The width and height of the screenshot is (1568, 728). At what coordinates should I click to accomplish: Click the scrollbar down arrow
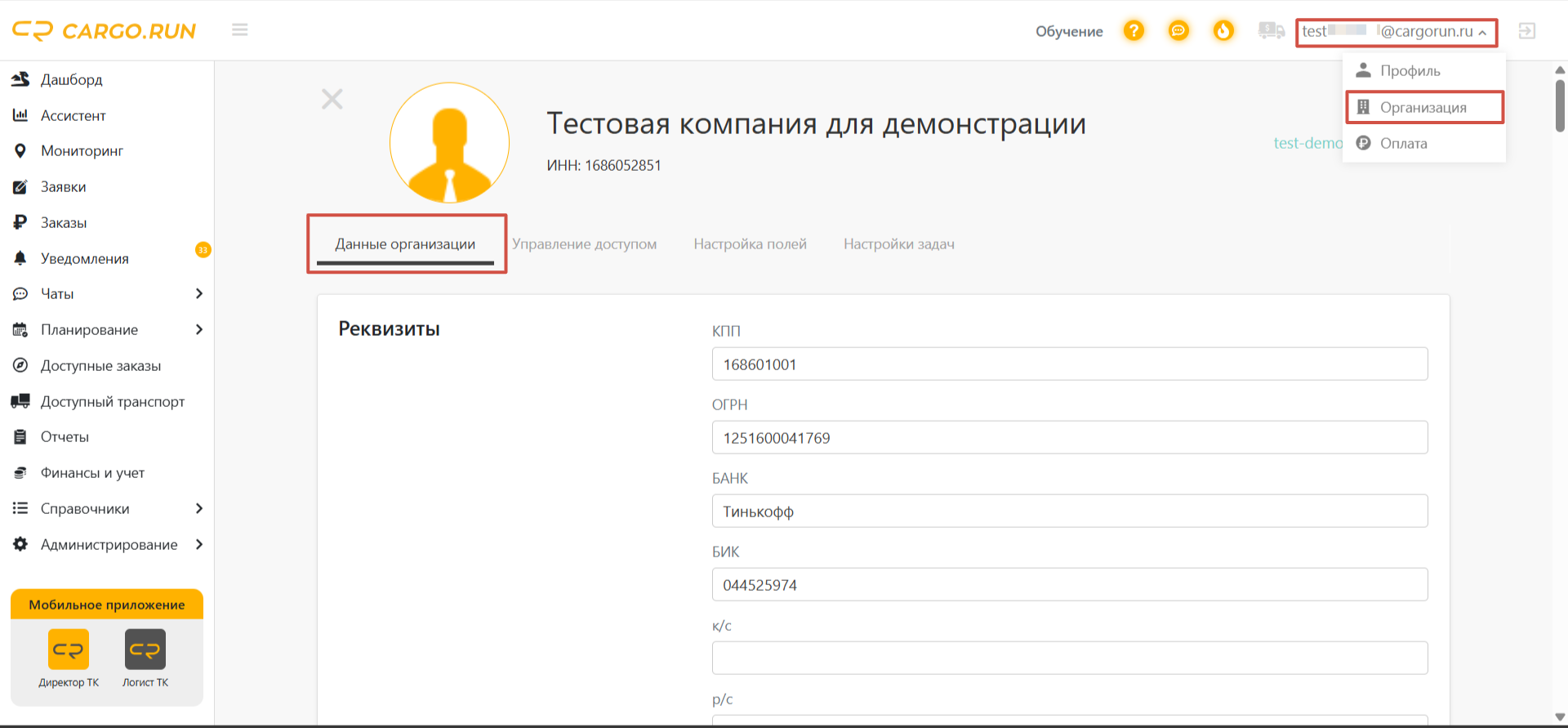(x=1560, y=717)
